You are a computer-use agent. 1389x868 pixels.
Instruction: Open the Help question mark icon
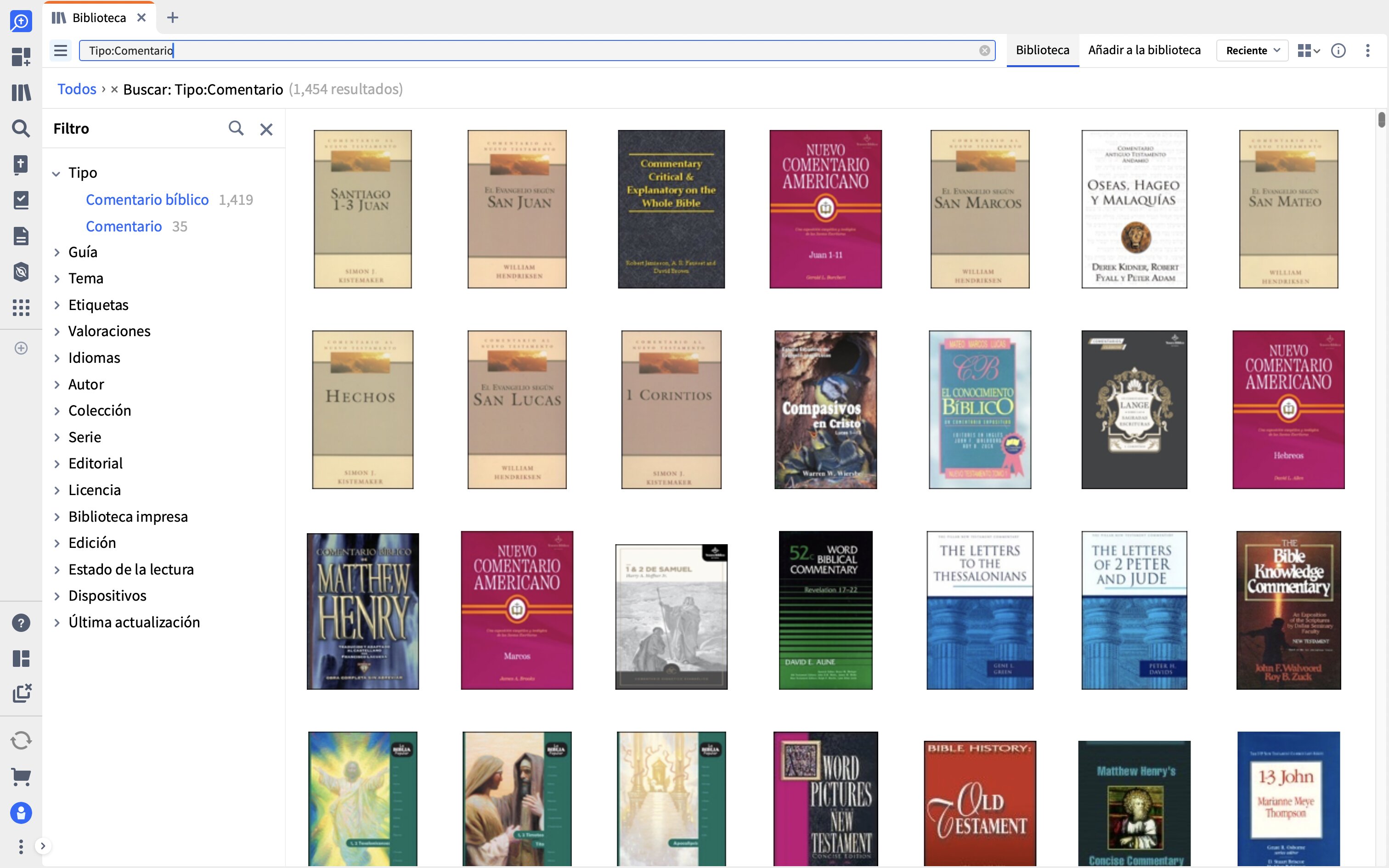21,623
